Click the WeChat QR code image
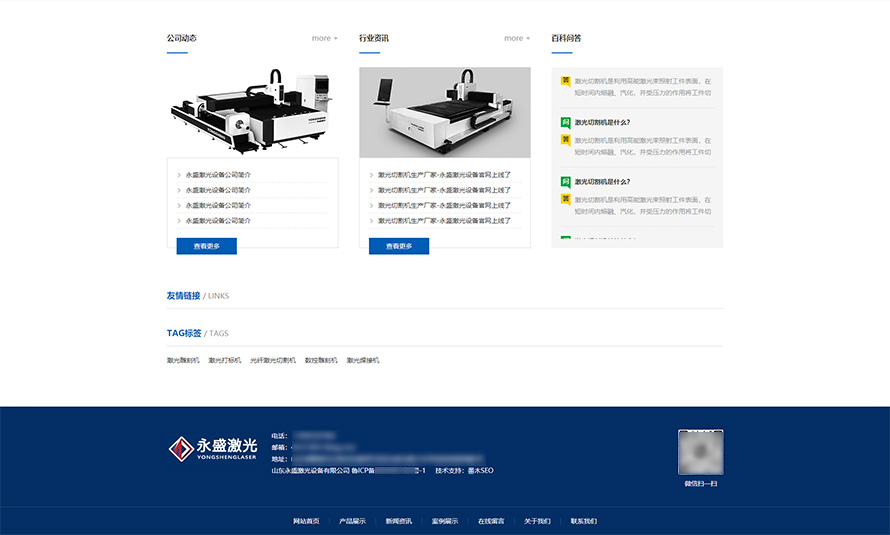 [700, 452]
